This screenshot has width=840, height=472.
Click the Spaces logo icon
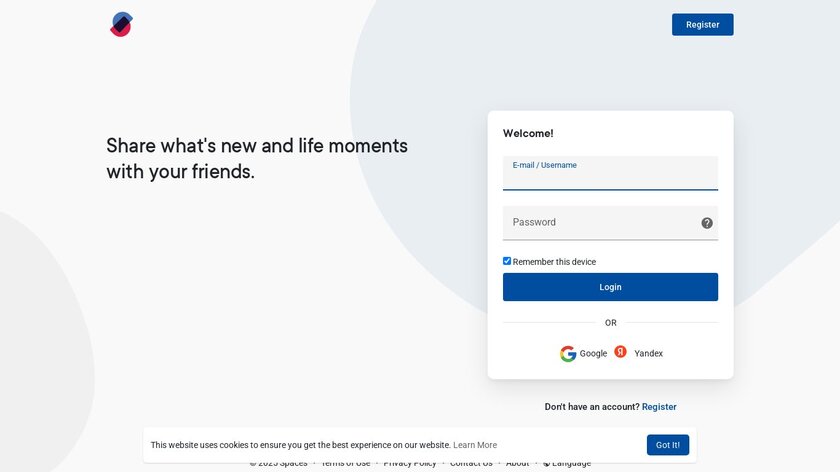(x=121, y=24)
